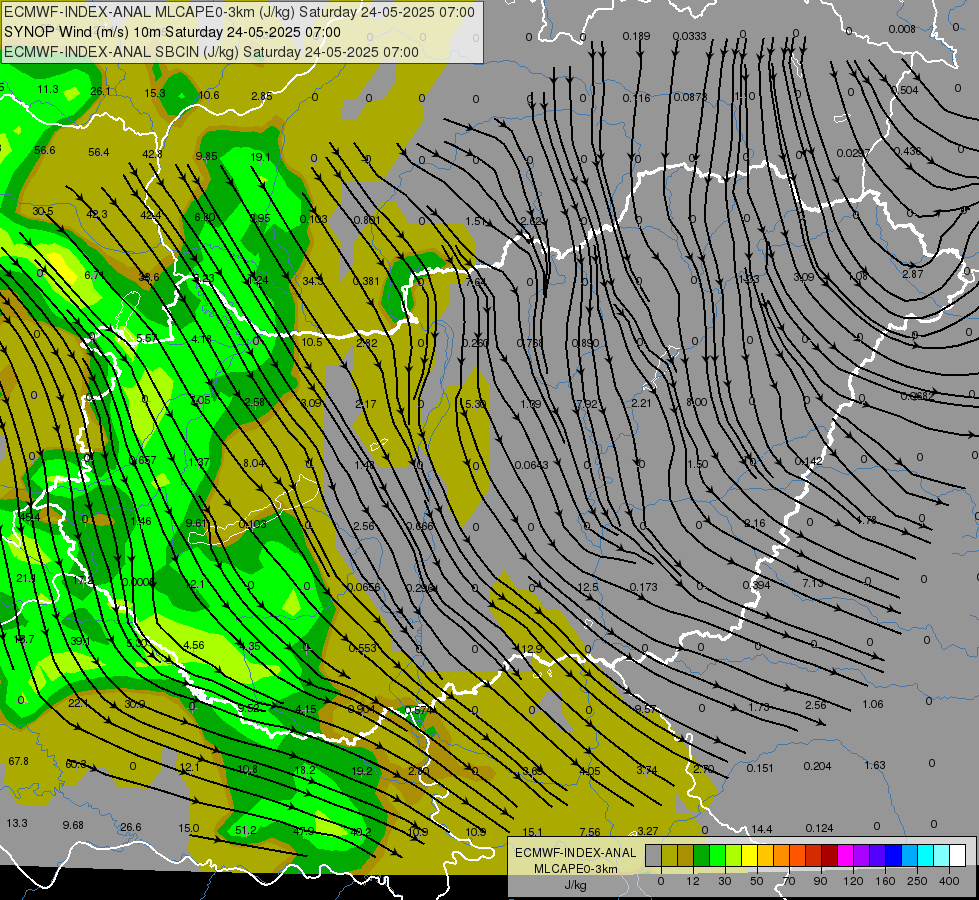The image size is (979, 900).
Task: Select the grid value '0.124'
Action: pos(819,828)
